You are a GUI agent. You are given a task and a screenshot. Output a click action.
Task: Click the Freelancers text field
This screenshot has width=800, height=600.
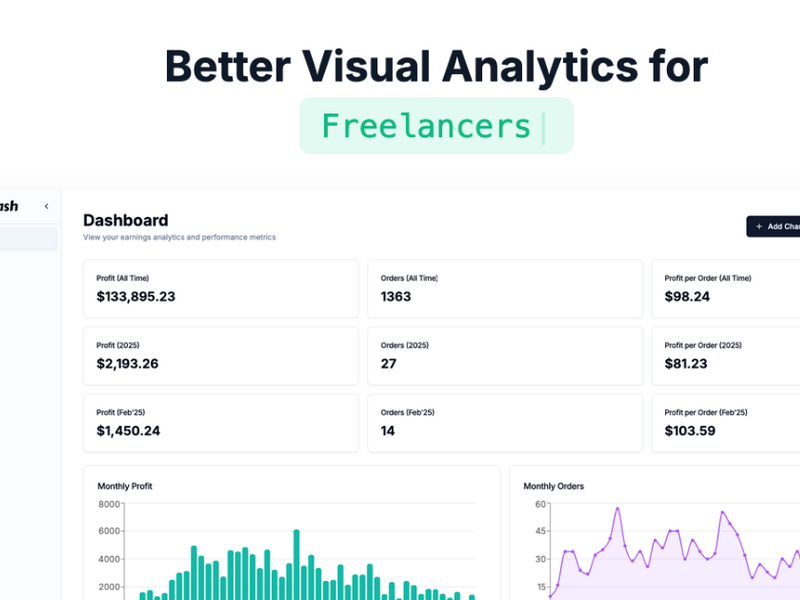click(x=436, y=125)
